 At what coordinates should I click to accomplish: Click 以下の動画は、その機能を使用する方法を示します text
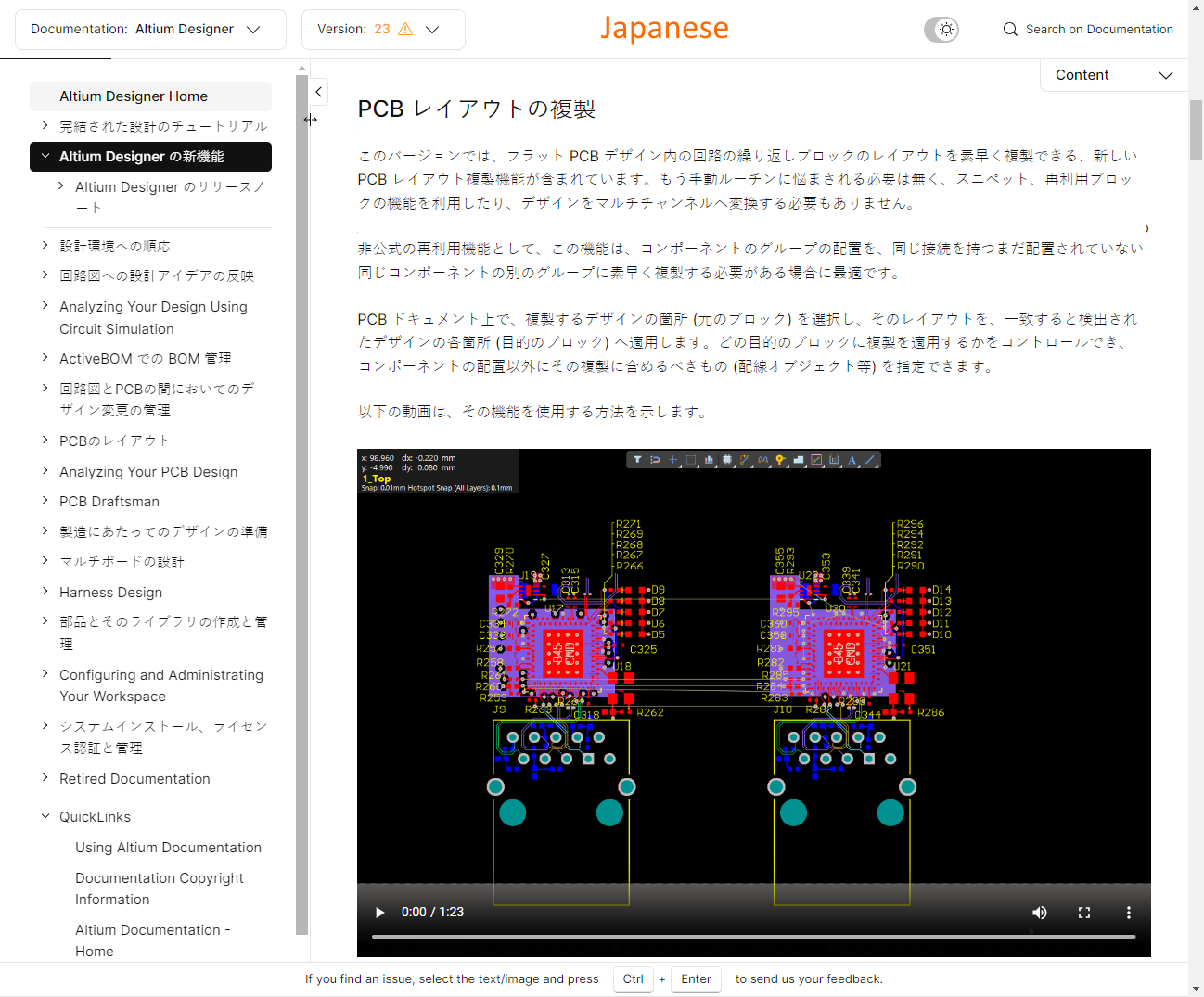click(534, 412)
